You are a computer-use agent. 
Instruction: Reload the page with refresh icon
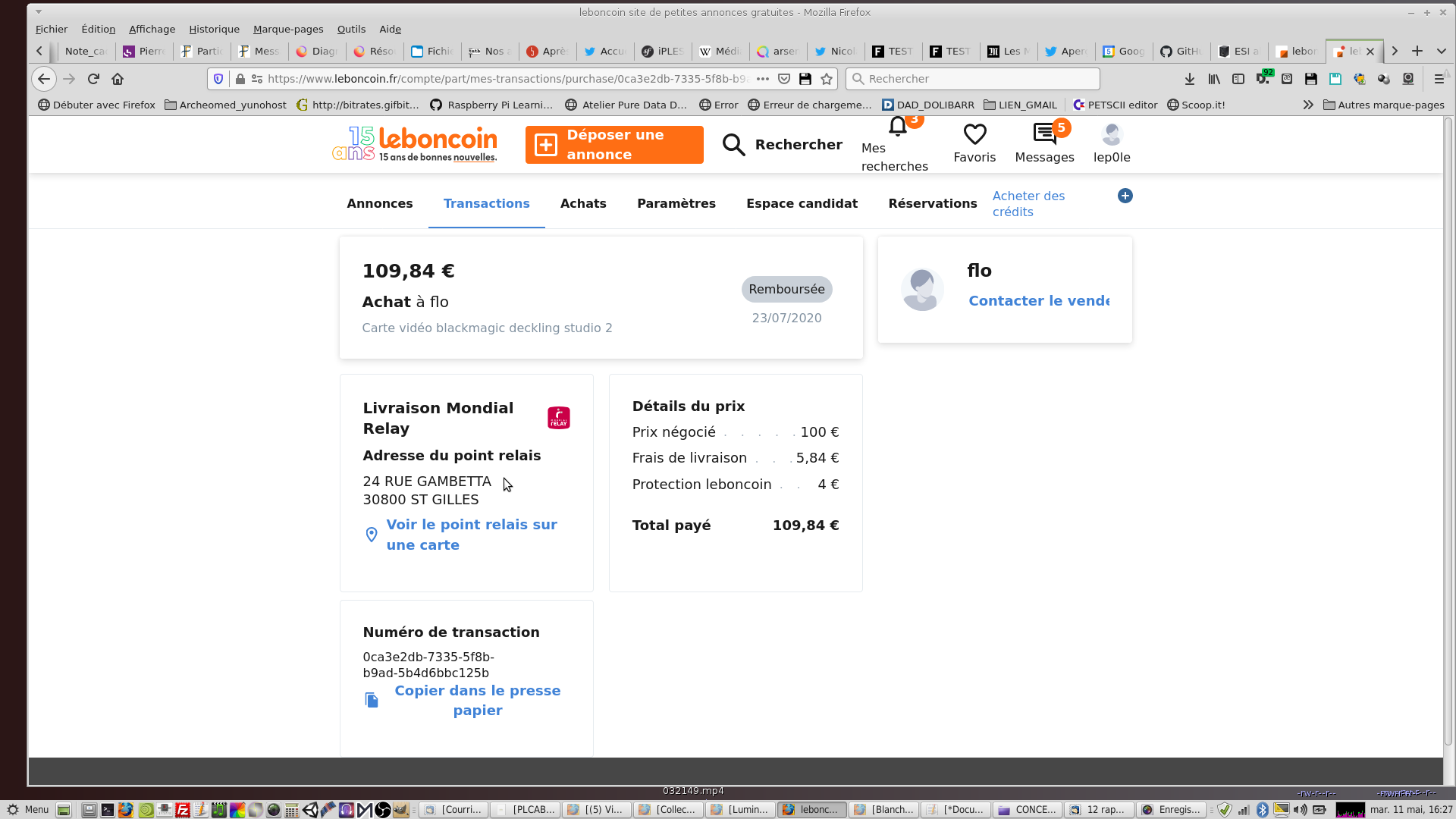(93, 79)
